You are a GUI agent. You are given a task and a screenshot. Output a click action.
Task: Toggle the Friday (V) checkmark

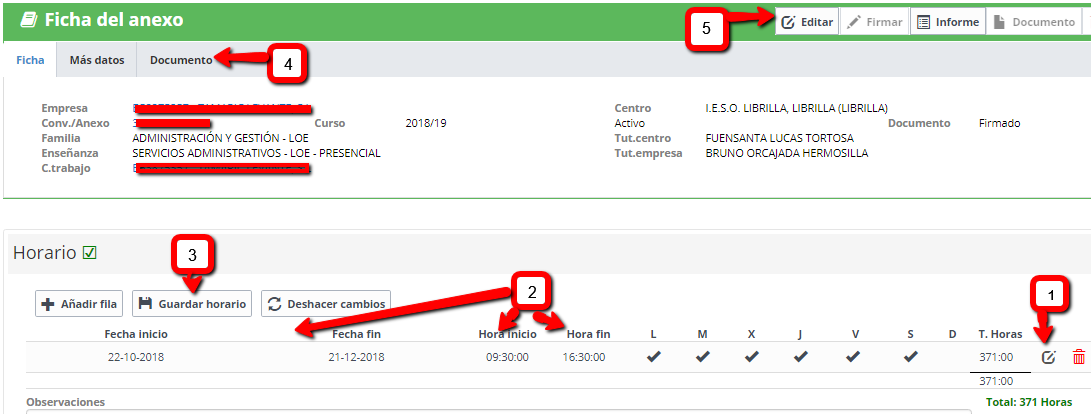852,357
